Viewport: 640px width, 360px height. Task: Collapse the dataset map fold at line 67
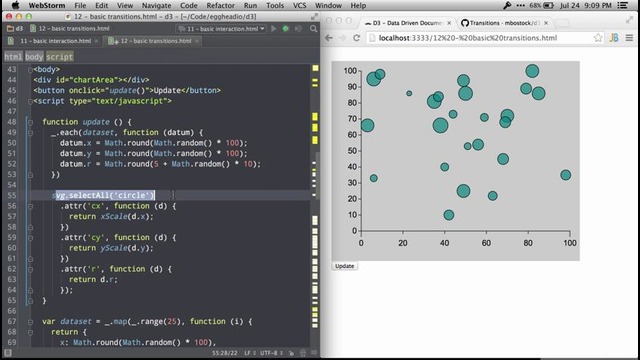30,322
